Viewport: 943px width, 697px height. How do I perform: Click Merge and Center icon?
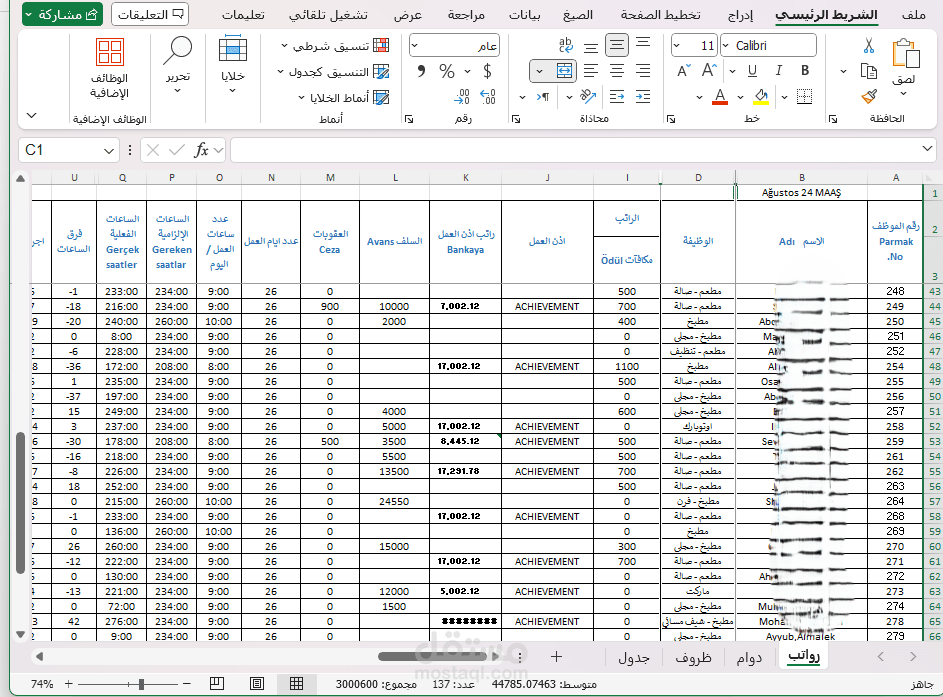coord(564,71)
